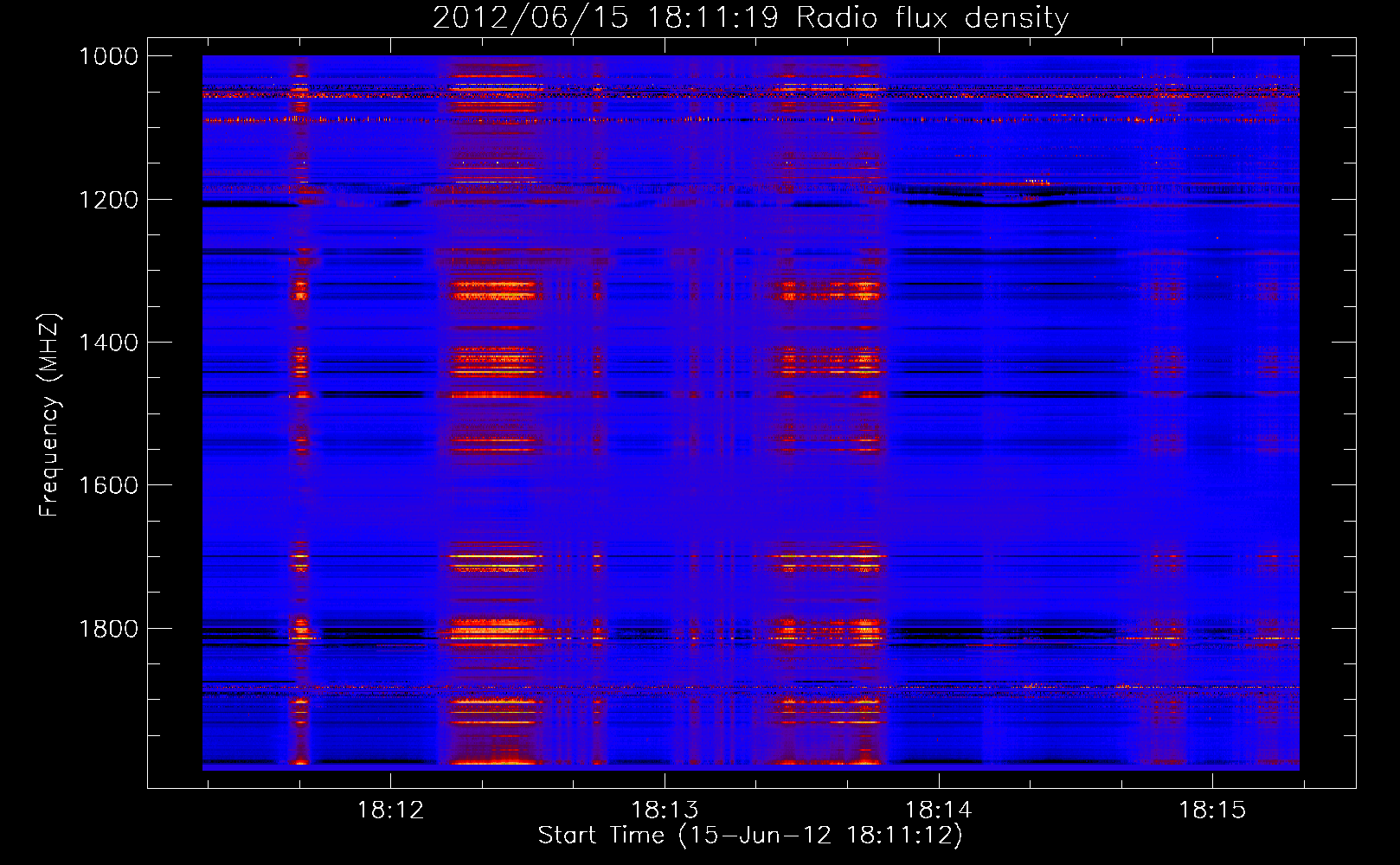Click the 1800 frequency axis label
Screen dimensions: 1400x865
coord(108,629)
